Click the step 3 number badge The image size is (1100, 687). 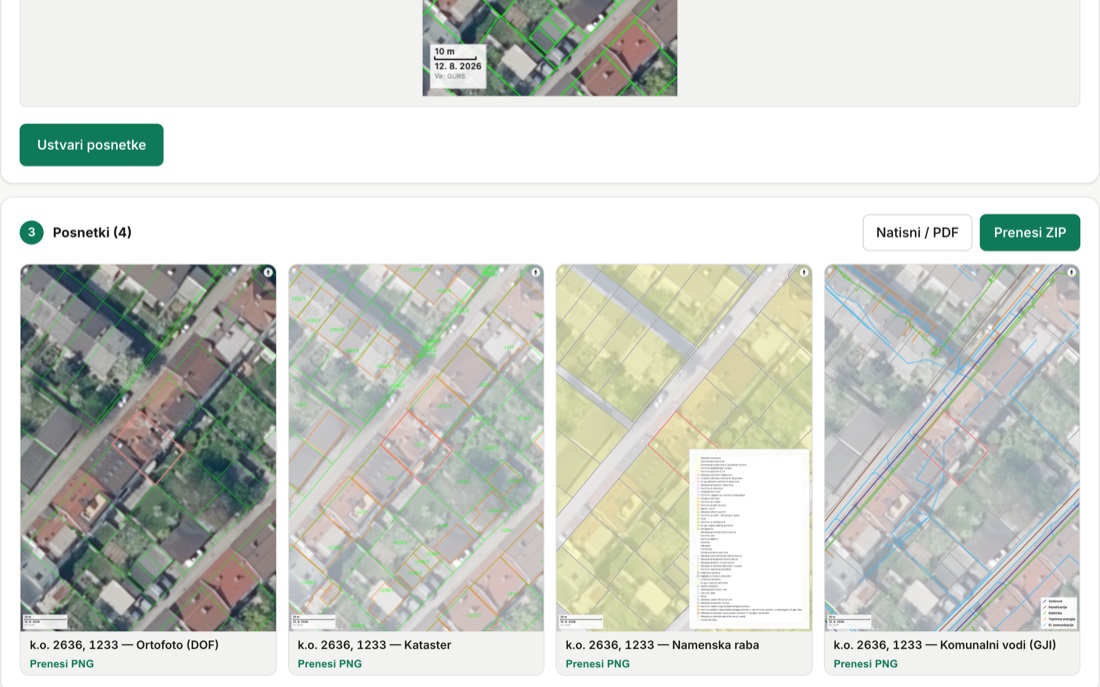click(32, 232)
